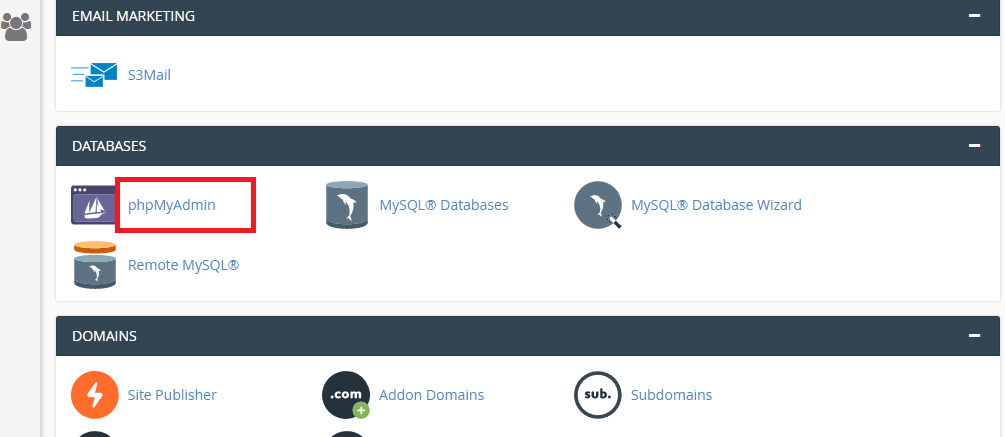The height and width of the screenshot is (437, 1005).
Task: Click the S3Mail envelope icon
Action: pos(94,75)
